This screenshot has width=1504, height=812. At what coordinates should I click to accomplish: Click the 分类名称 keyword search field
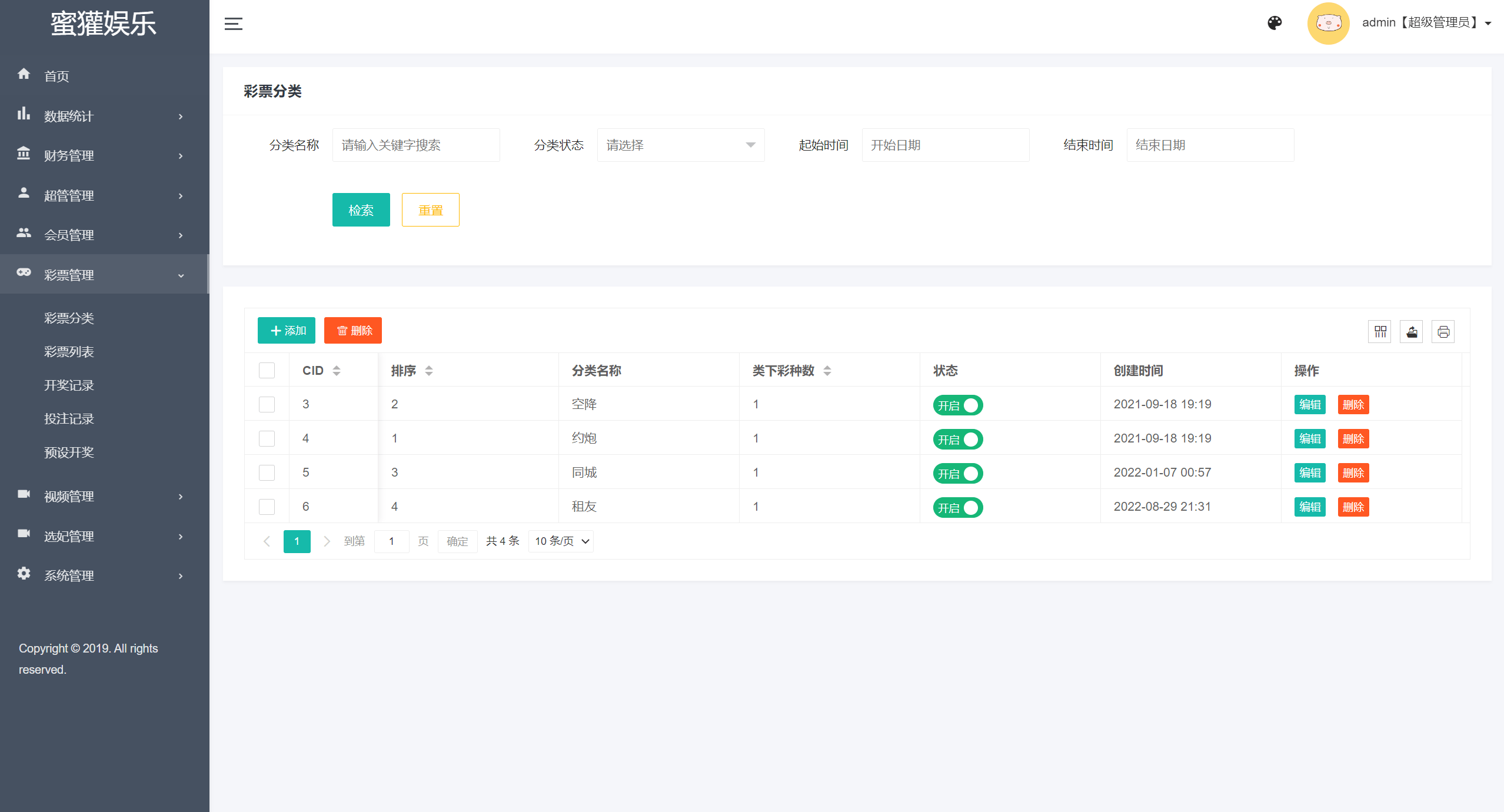pyautogui.click(x=416, y=145)
